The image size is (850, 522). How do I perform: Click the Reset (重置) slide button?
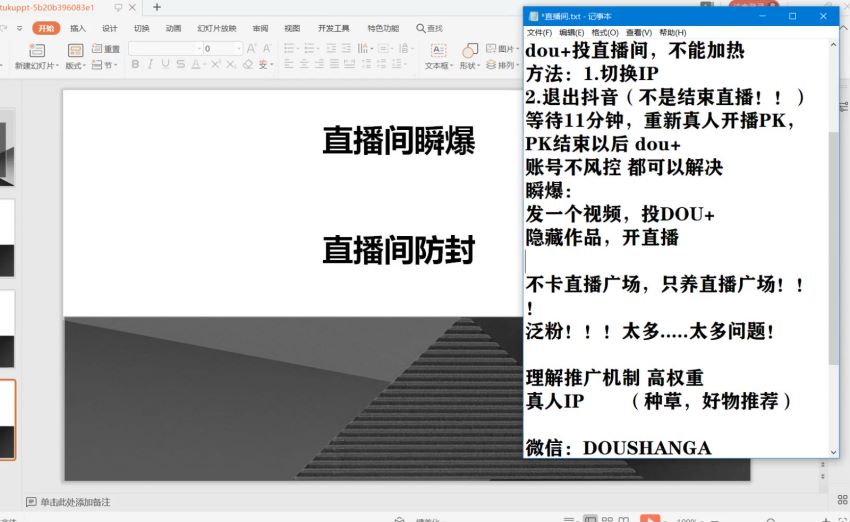point(106,49)
